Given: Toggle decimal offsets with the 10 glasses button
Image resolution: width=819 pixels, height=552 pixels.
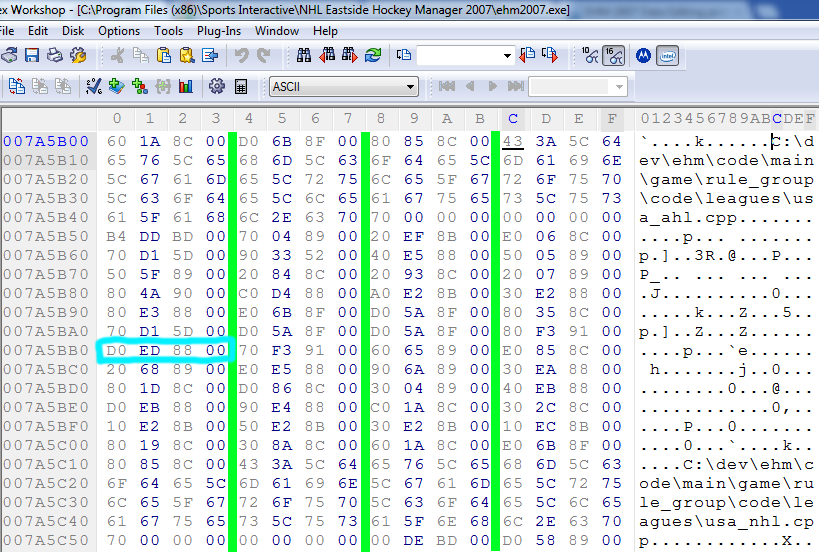Looking at the screenshot, I should [x=590, y=55].
